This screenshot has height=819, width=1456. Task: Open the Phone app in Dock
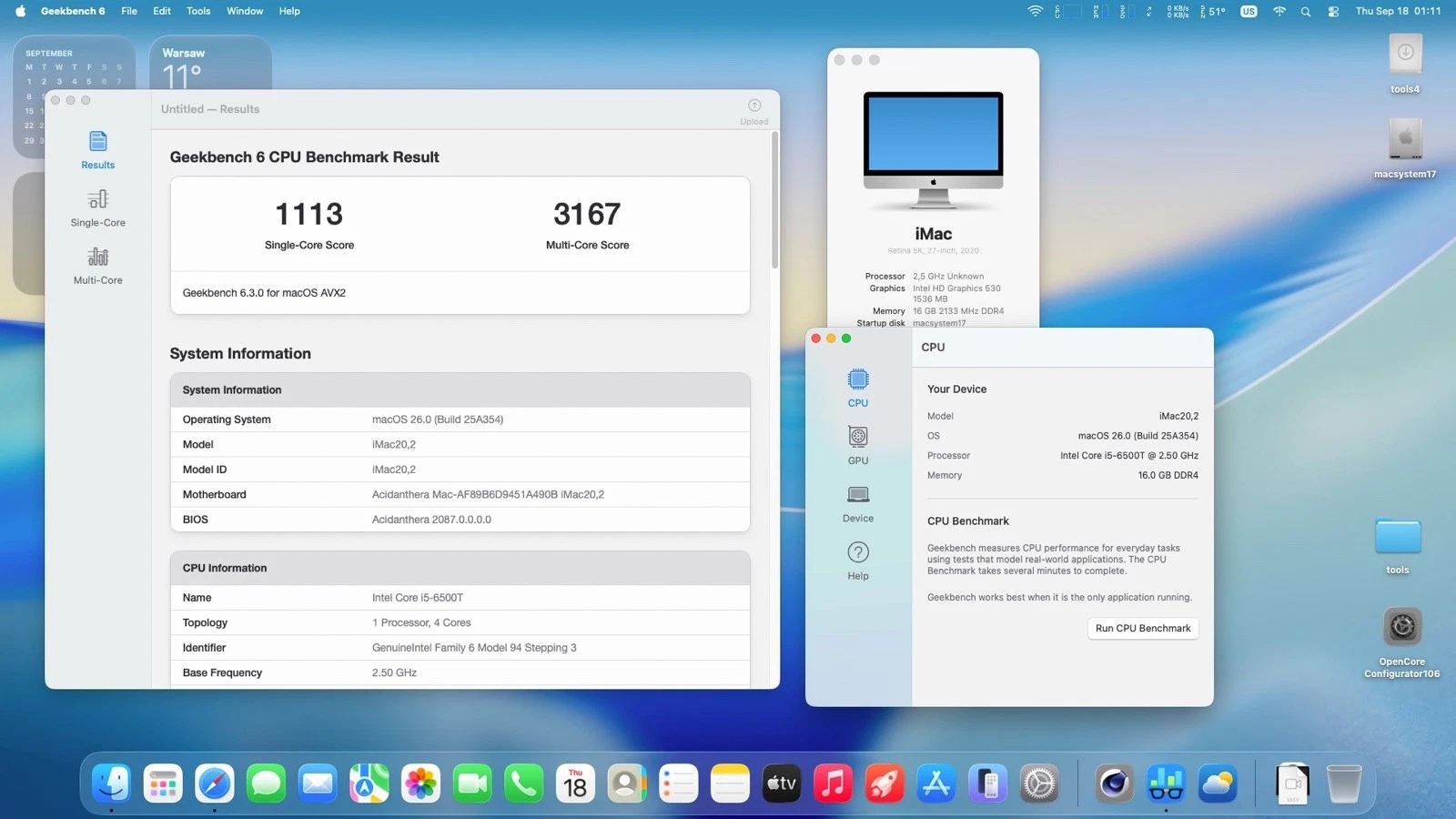(x=524, y=783)
